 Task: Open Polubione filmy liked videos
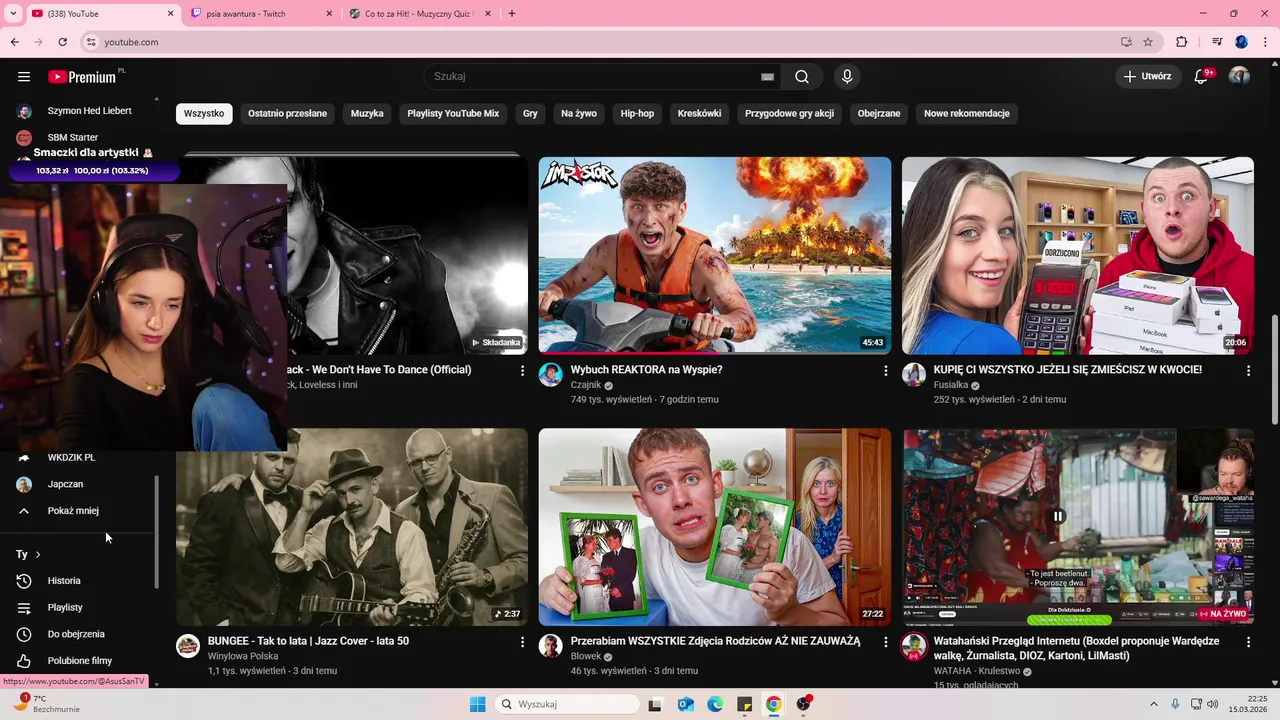point(80,661)
